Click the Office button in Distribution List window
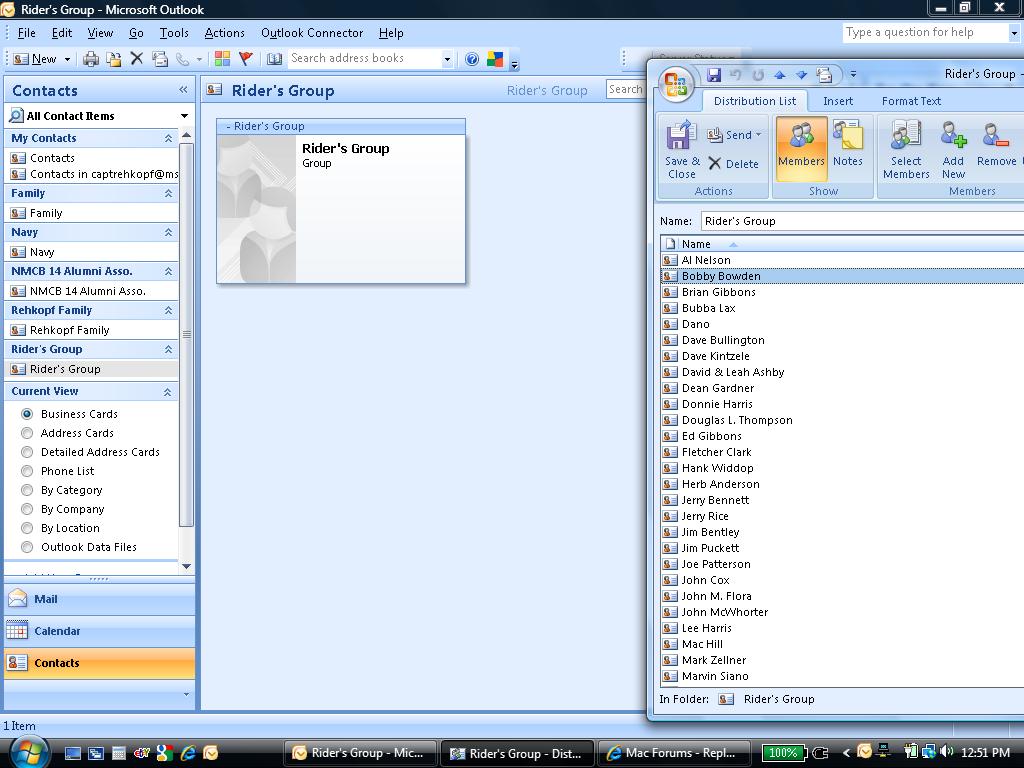The height and width of the screenshot is (768, 1024). 675,85
